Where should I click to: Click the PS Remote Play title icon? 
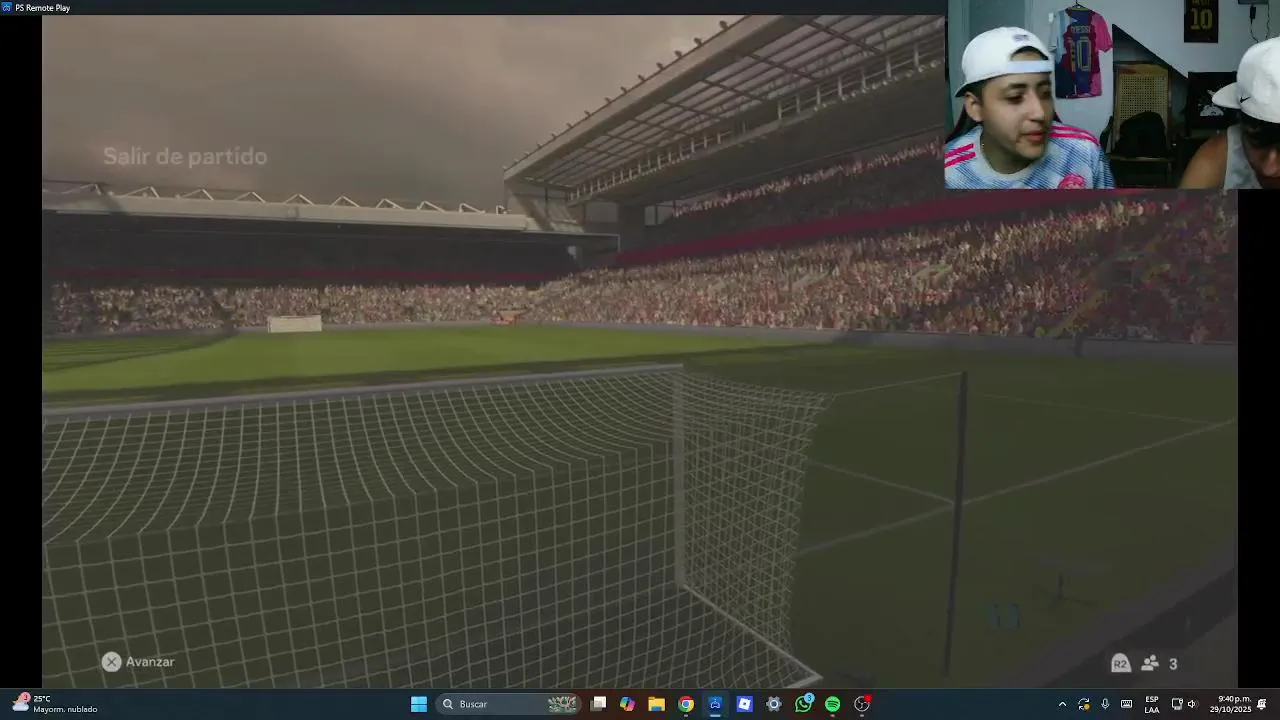click(x=7, y=7)
